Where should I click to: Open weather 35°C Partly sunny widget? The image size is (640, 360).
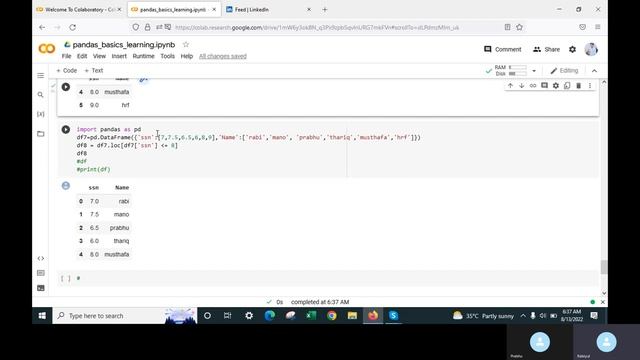click(x=483, y=316)
